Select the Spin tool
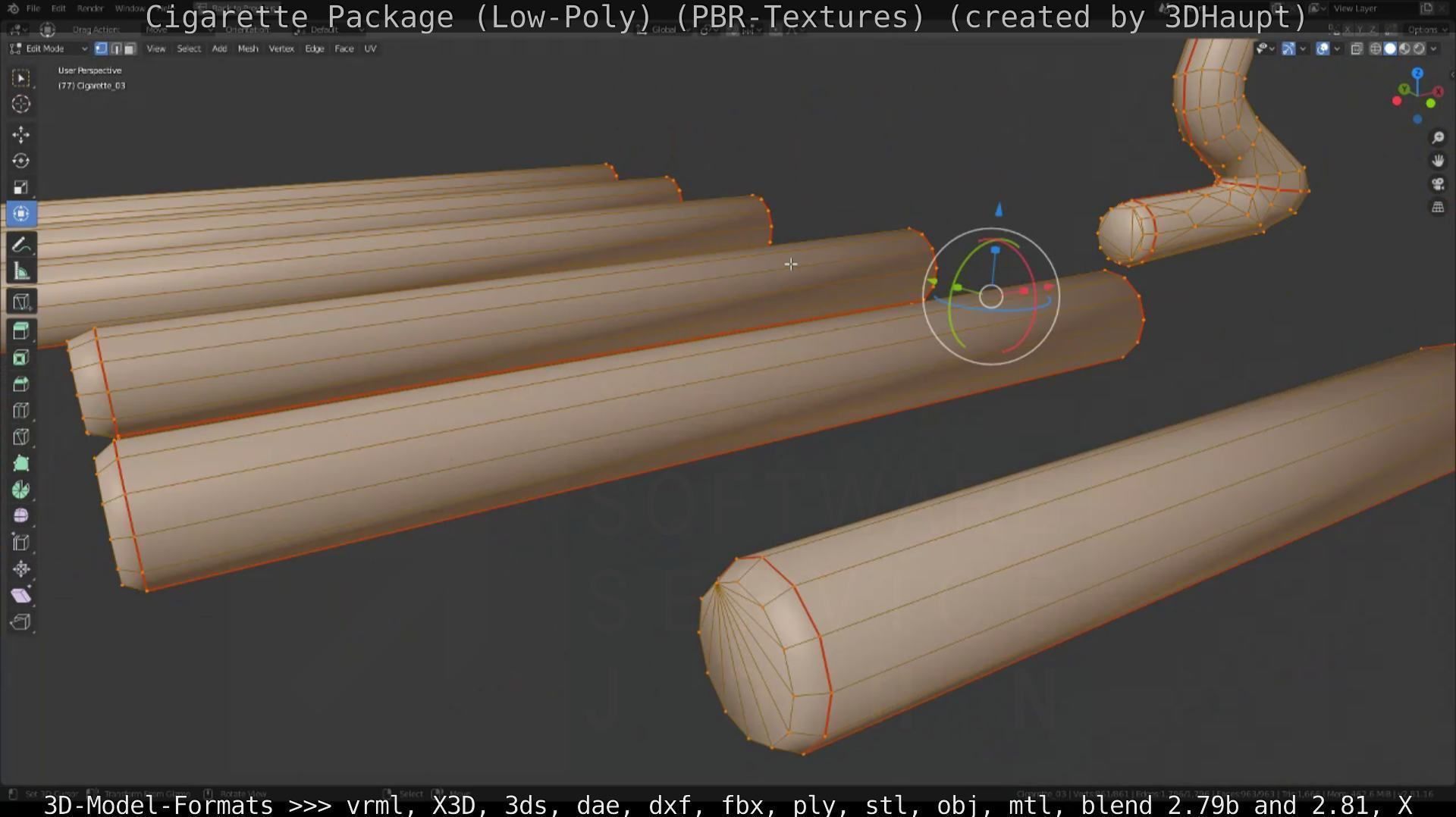This screenshot has width=1456, height=817. (x=21, y=490)
